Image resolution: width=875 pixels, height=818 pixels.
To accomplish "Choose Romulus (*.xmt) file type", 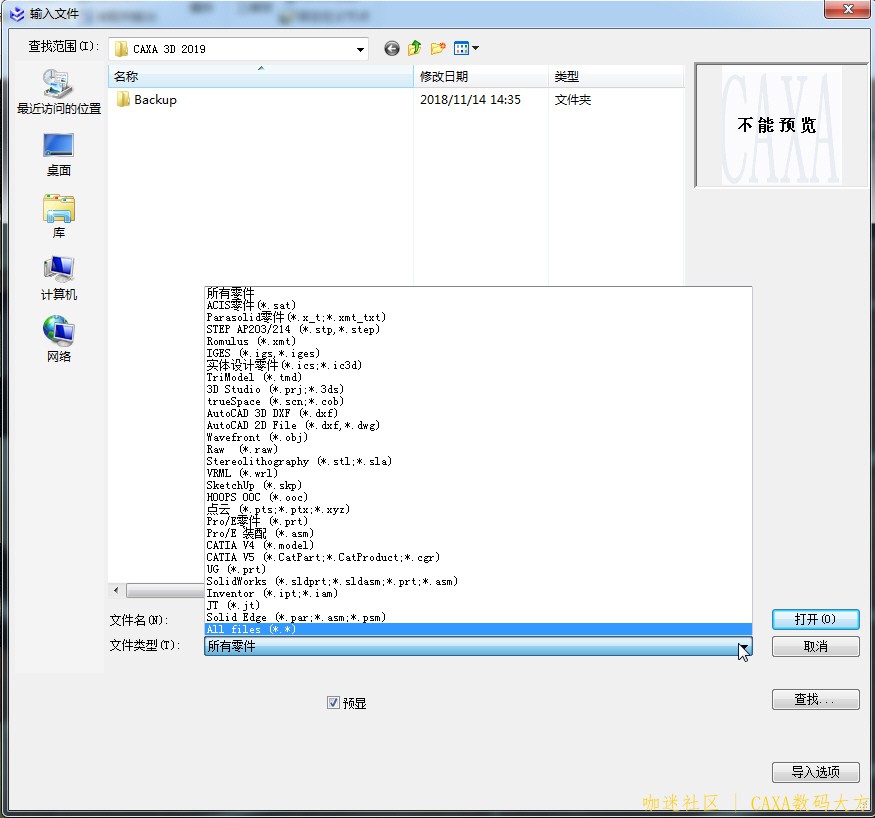I will pos(478,341).
